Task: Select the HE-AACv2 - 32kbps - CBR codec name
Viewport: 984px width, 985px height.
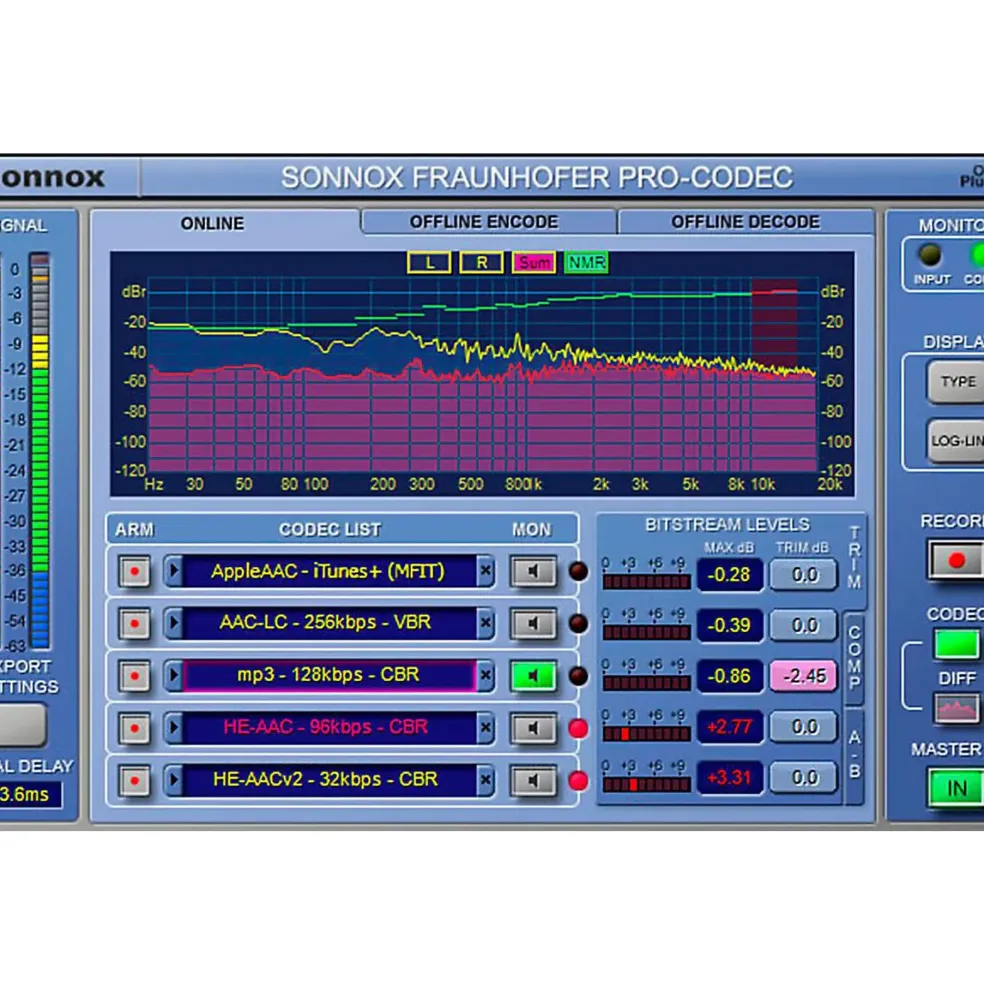Action: [329, 780]
